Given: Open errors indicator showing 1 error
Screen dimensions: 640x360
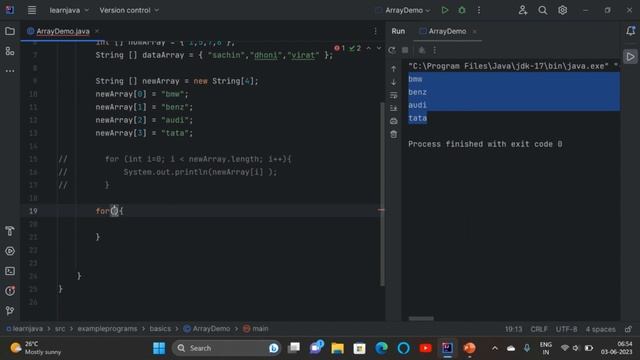Looking at the screenshot, I should click(x=339, y=48).
